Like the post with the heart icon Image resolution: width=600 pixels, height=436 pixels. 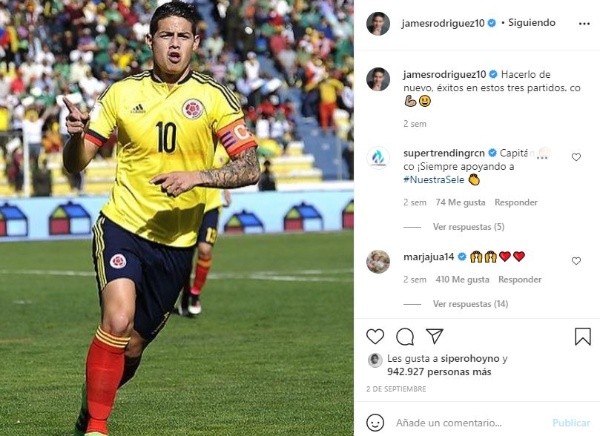pyautogui.click(x=375, y=336)
